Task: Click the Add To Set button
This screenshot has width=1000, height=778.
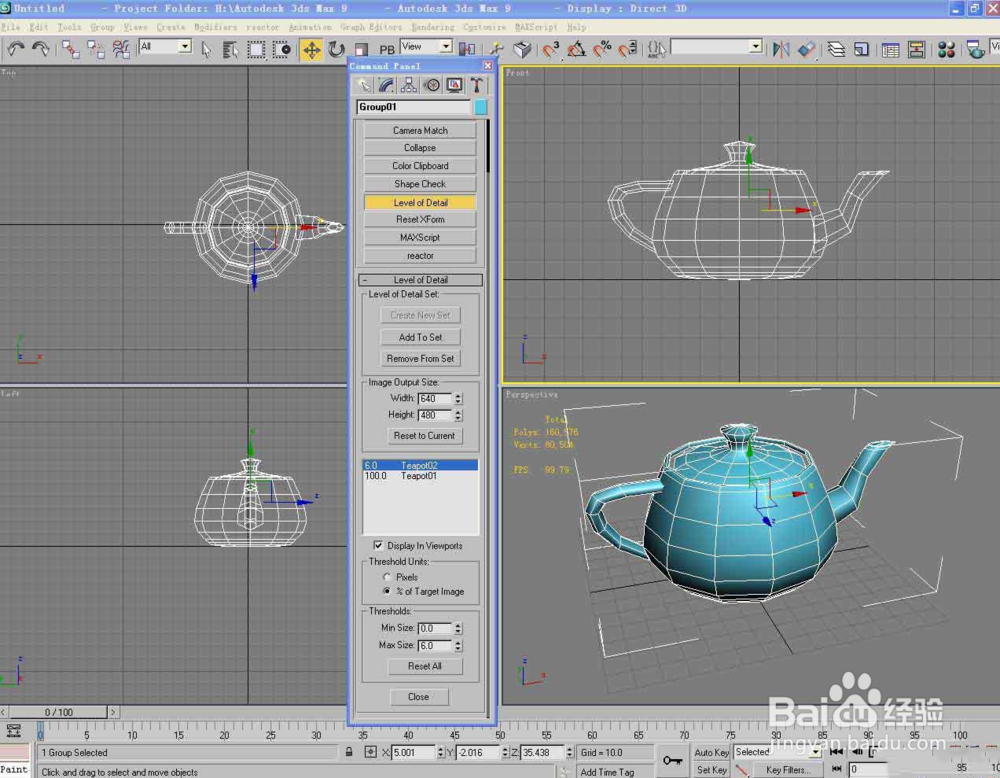Action: (x=420, y=337)
